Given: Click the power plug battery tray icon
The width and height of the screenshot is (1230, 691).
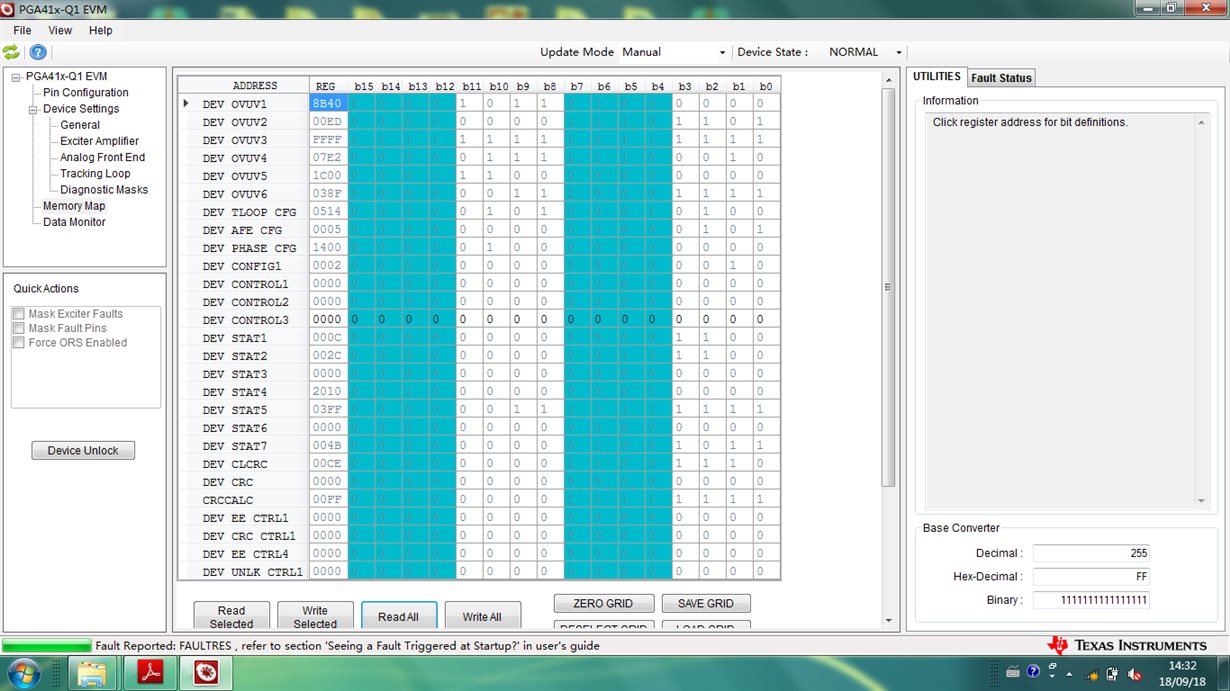Looking at the screenshot, I should (1112, 673).
